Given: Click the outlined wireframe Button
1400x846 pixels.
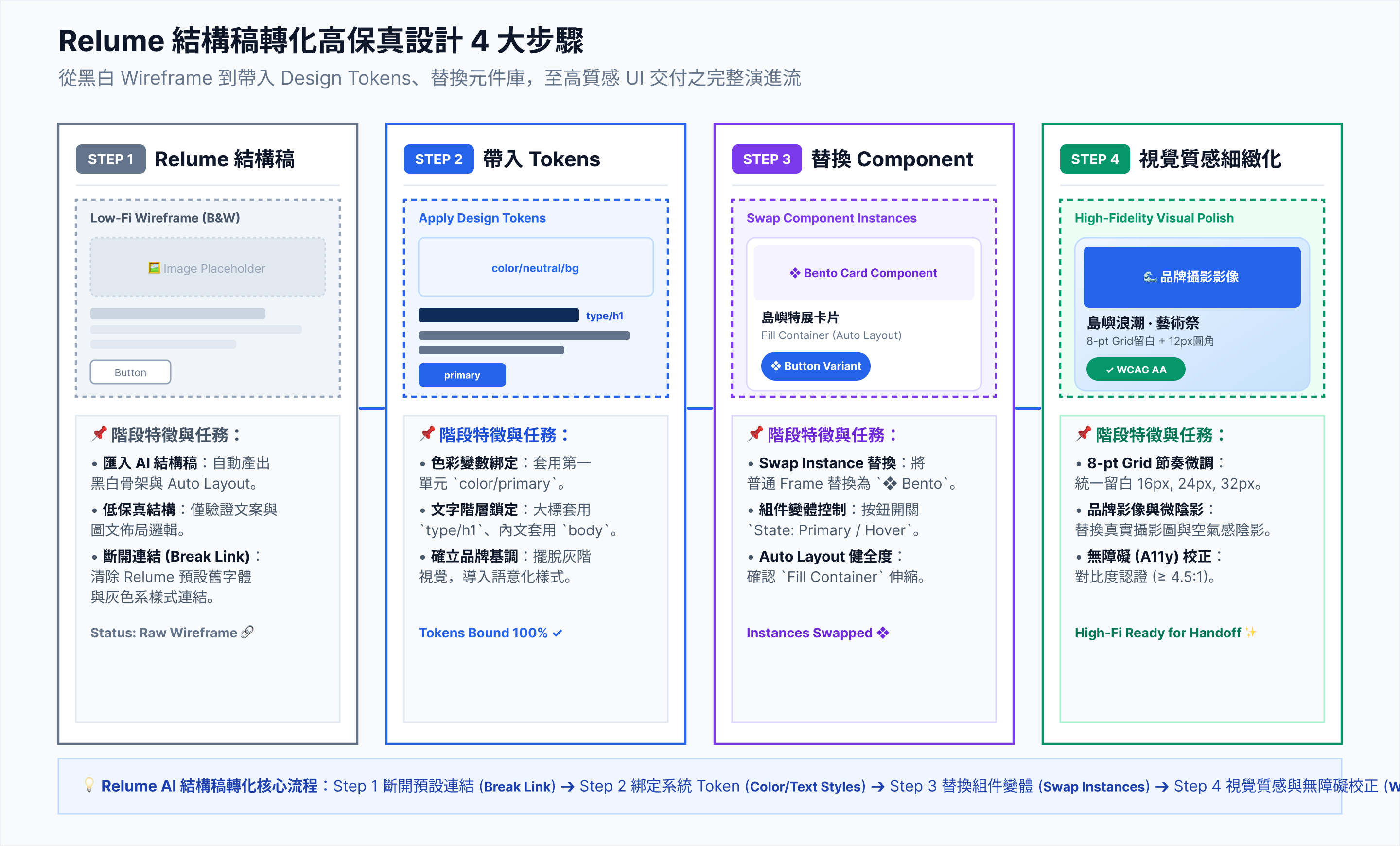Looking at the screenshot, I should [x=130, y=372].
